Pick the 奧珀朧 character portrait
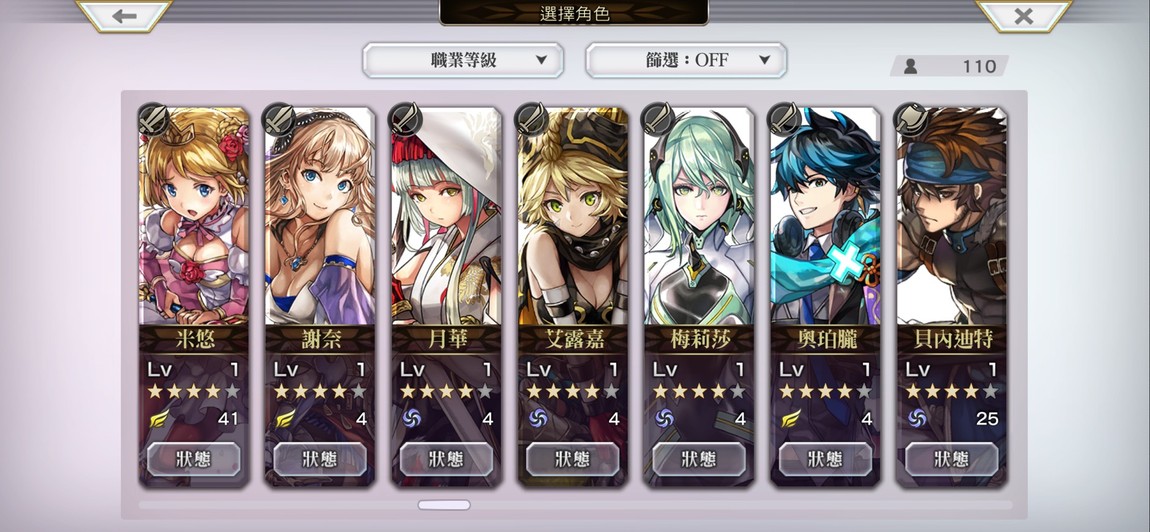The image size is (1150, 532). (825, 216)
